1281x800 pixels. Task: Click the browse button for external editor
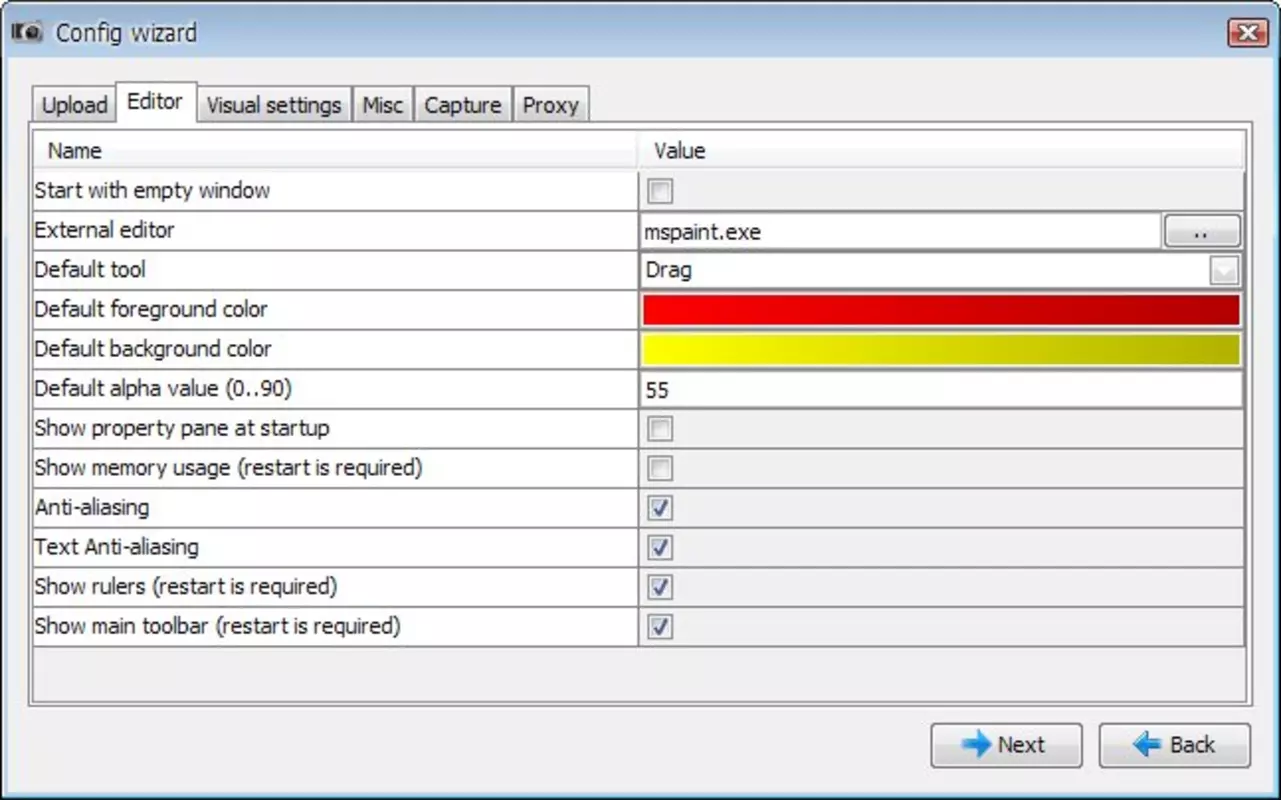[1202, 231]
